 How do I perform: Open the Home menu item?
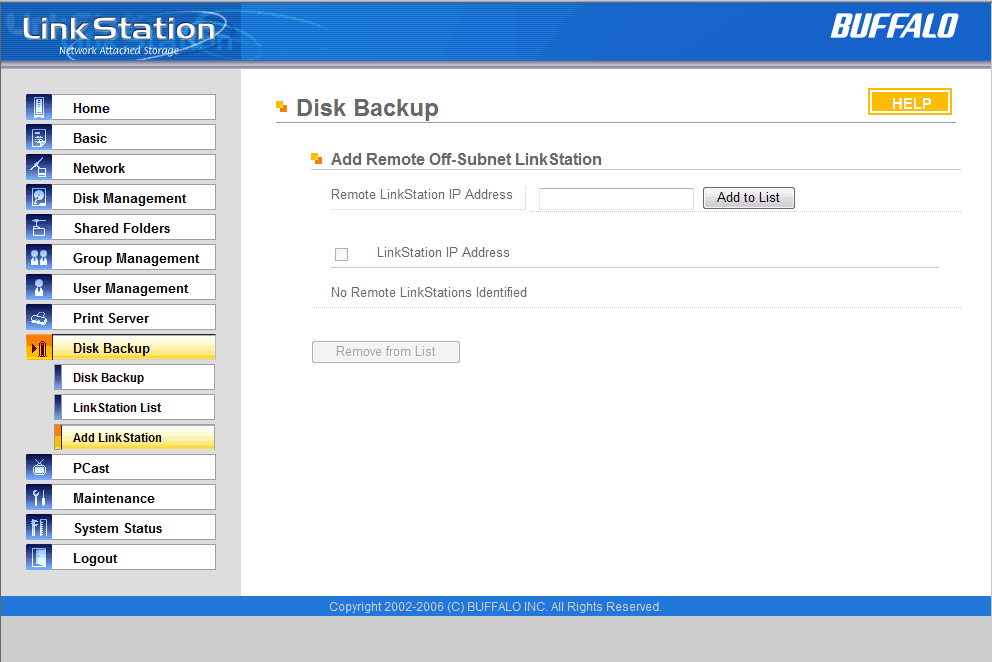pyautogui.click(x=133, y=108)
